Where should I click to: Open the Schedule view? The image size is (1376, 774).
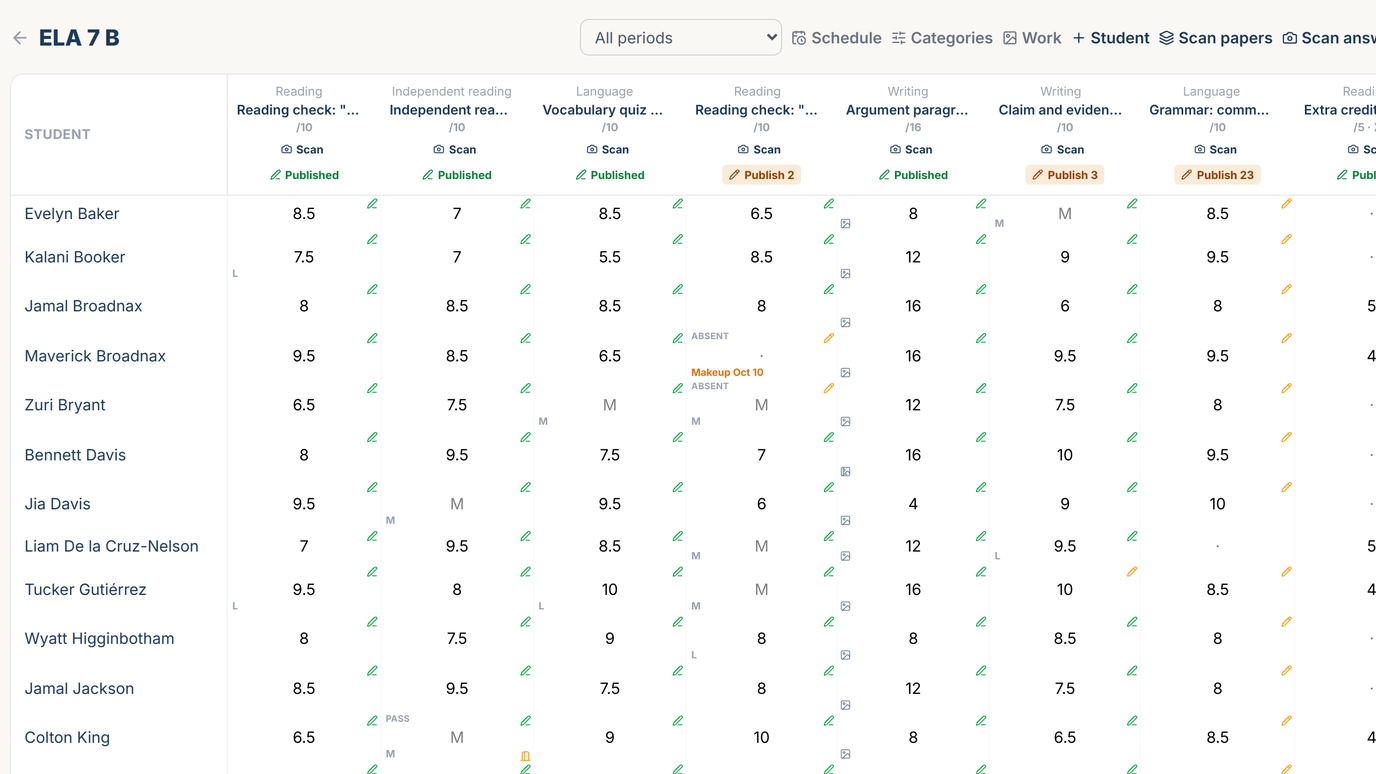[x=837, y=38]
